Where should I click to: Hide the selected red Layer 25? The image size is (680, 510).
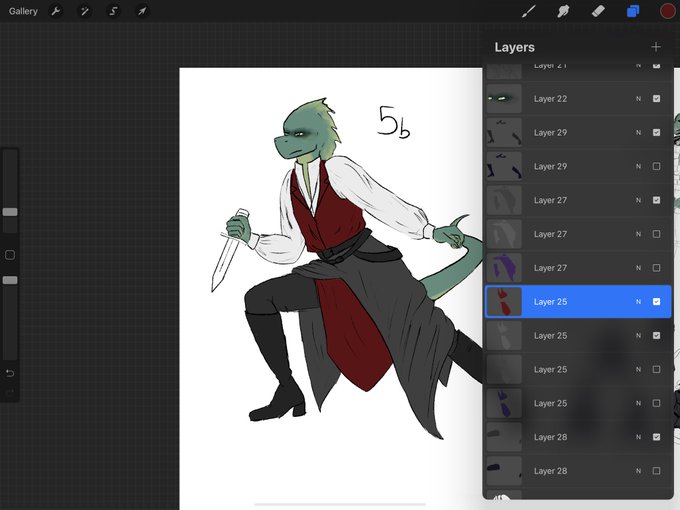click(657, 302)
